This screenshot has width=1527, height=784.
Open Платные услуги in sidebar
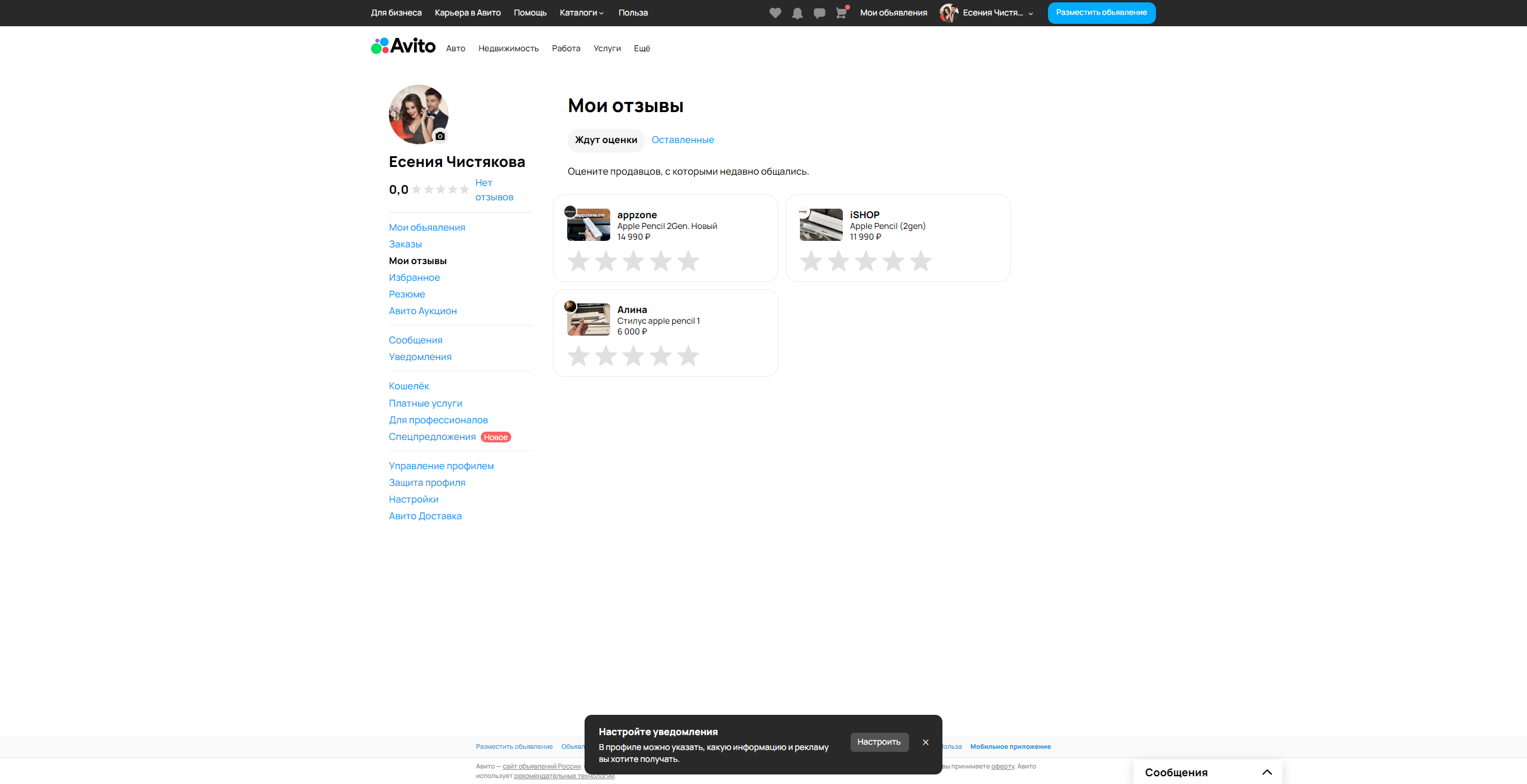click(425, 404)
